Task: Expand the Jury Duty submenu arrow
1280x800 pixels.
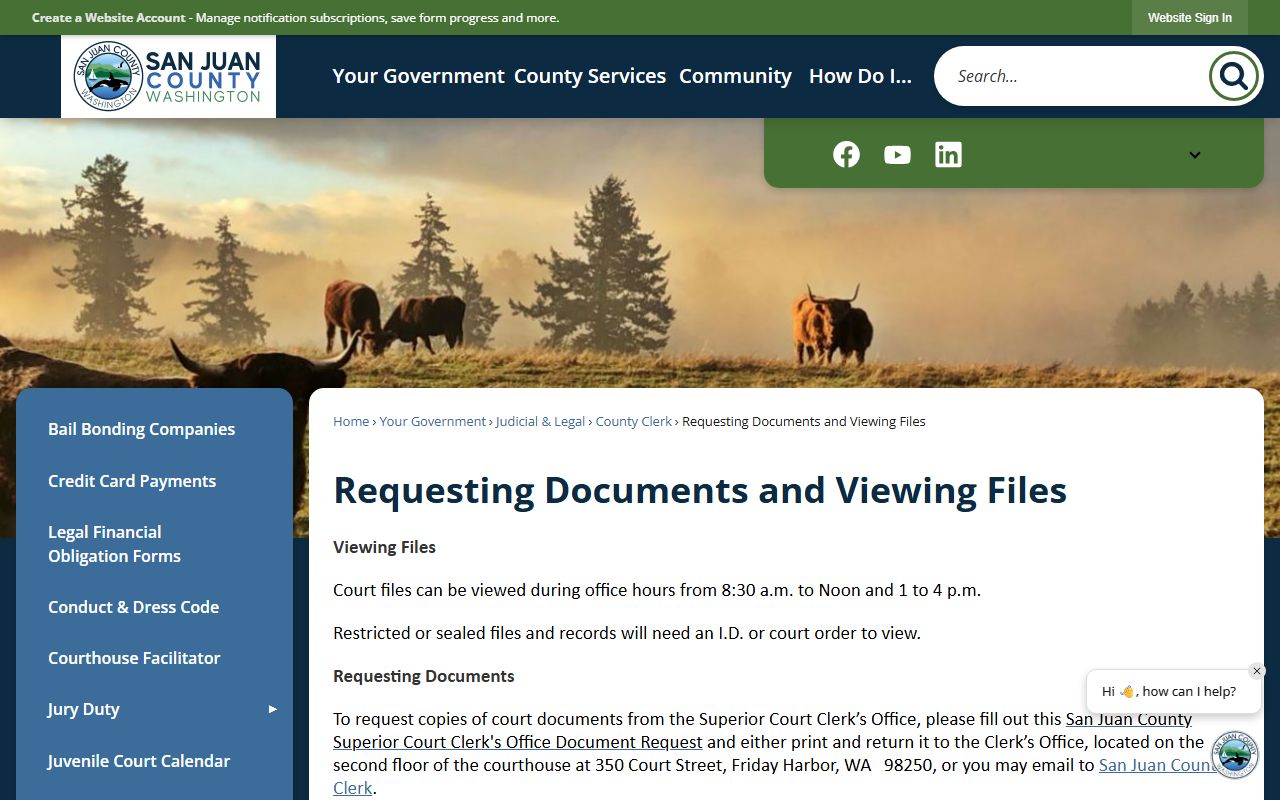Action: pos(273,709)
